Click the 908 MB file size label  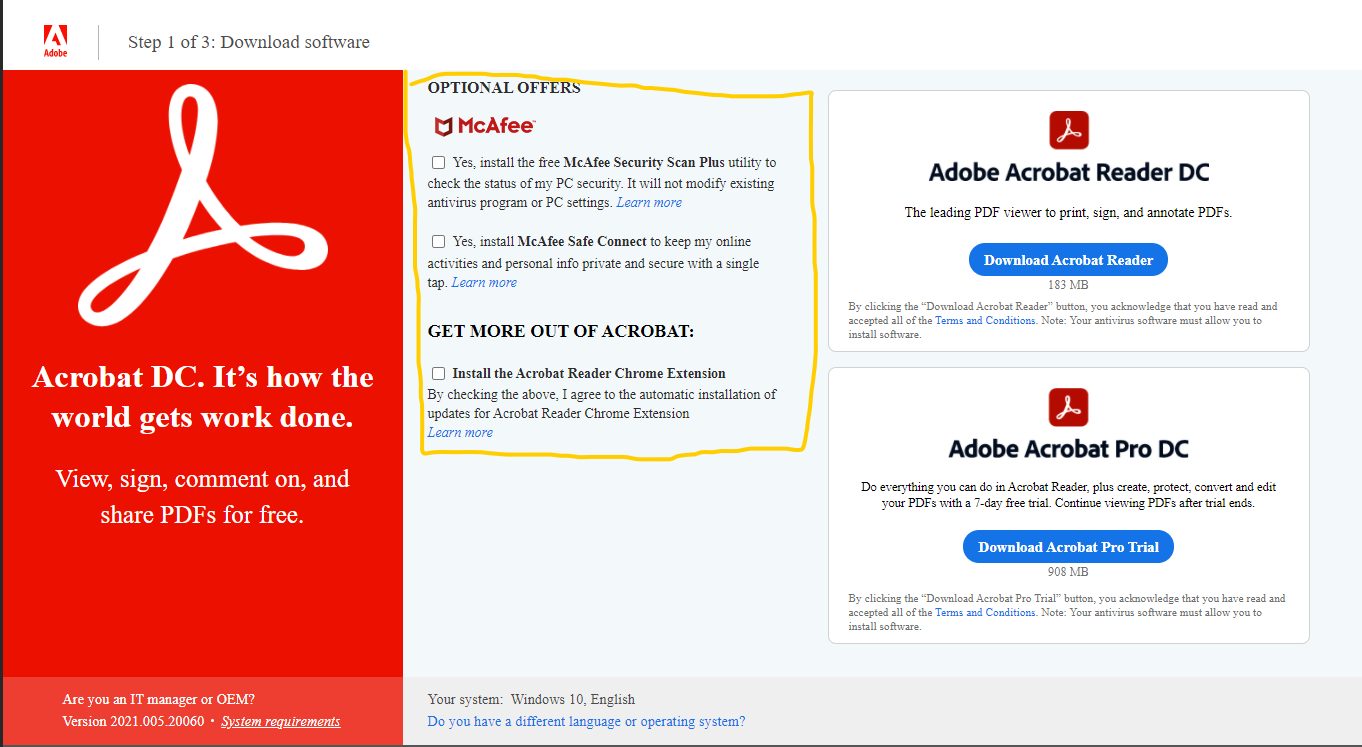1068,572
